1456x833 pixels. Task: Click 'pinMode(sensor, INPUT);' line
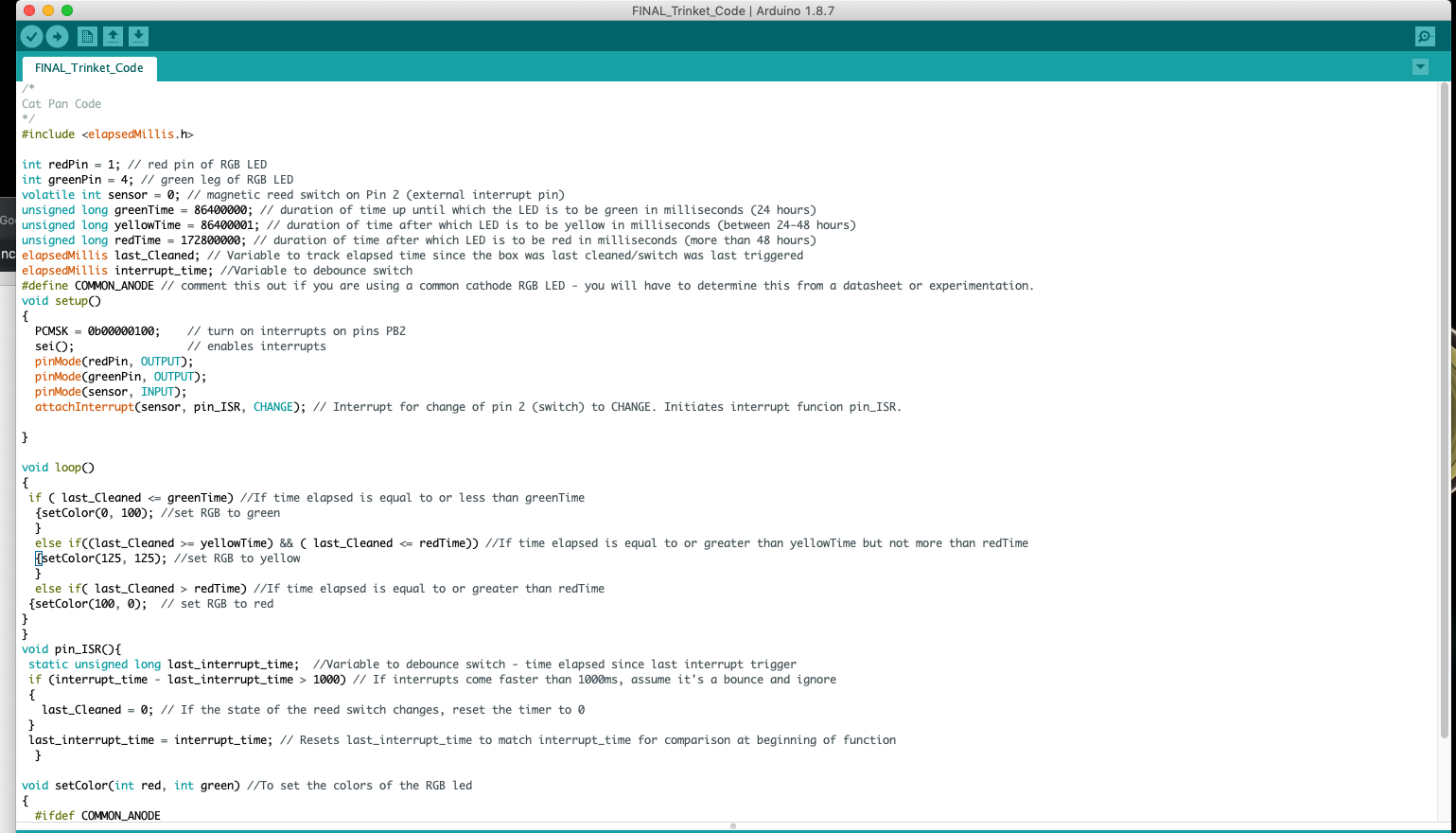pos(111,392)
